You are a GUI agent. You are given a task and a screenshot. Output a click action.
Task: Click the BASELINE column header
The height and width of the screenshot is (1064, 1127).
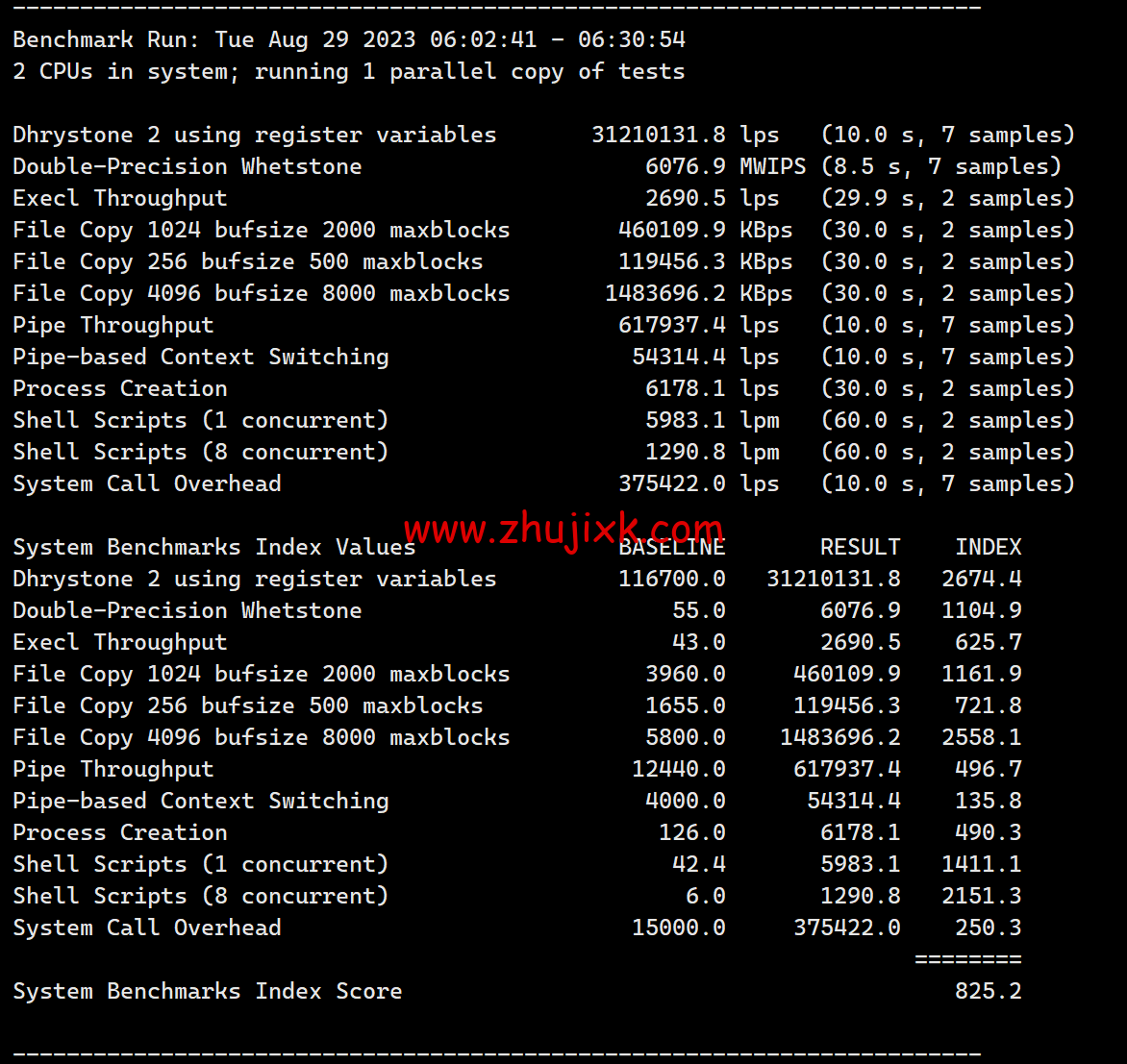[x=672, y=547]
